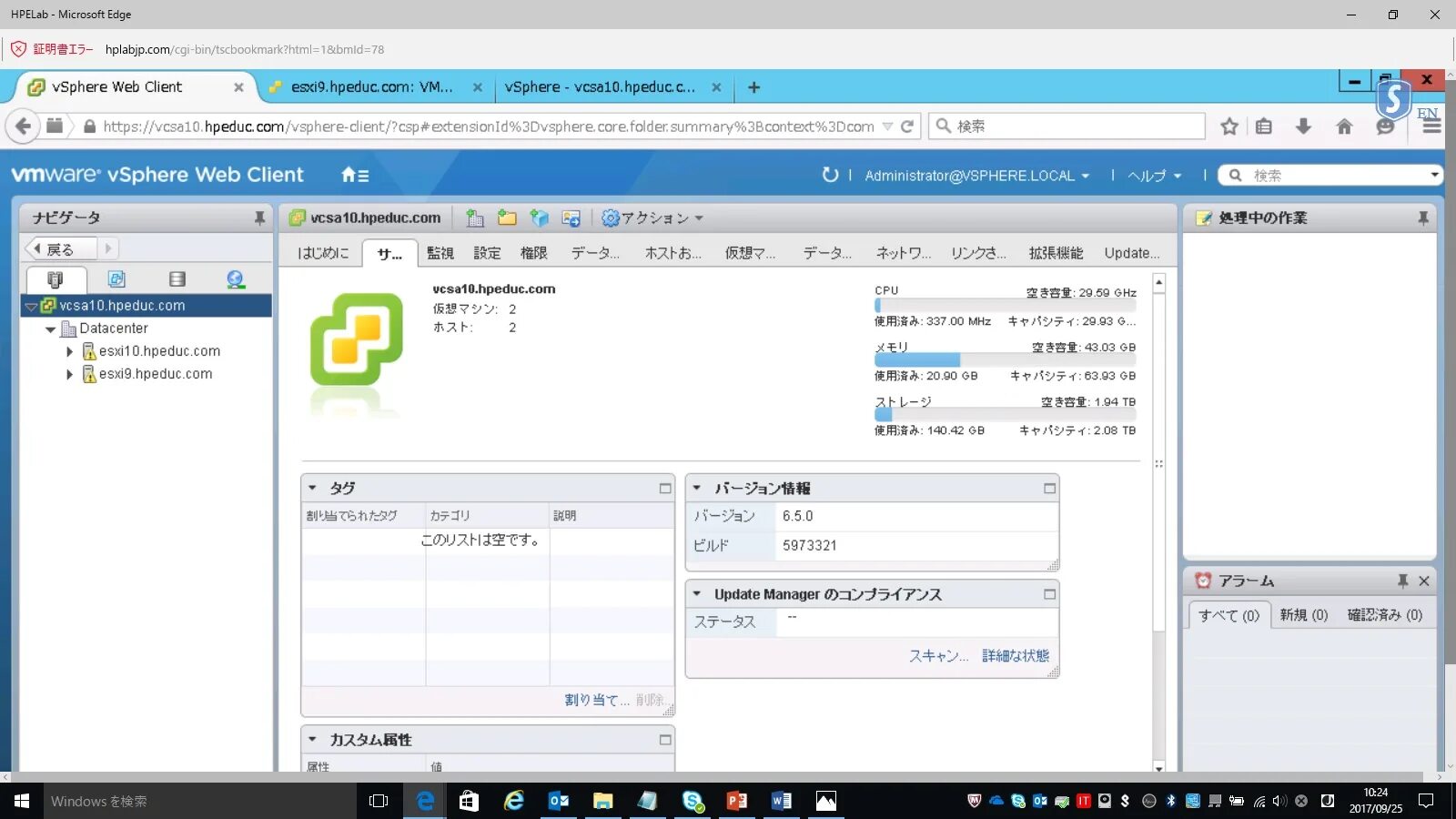This screenshot has height=819, width=1456.
Task: Open the browser downloads arrow icon
Action: (x=1303, y=126)
